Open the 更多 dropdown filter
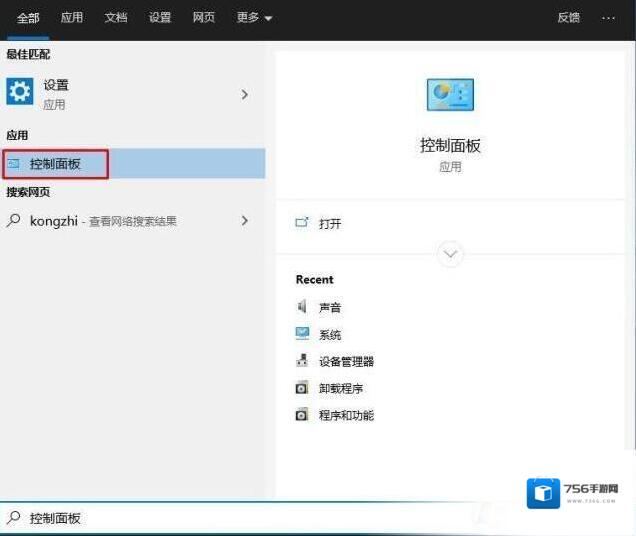This screenshot has width=636, height=536. tap(254, 18)
